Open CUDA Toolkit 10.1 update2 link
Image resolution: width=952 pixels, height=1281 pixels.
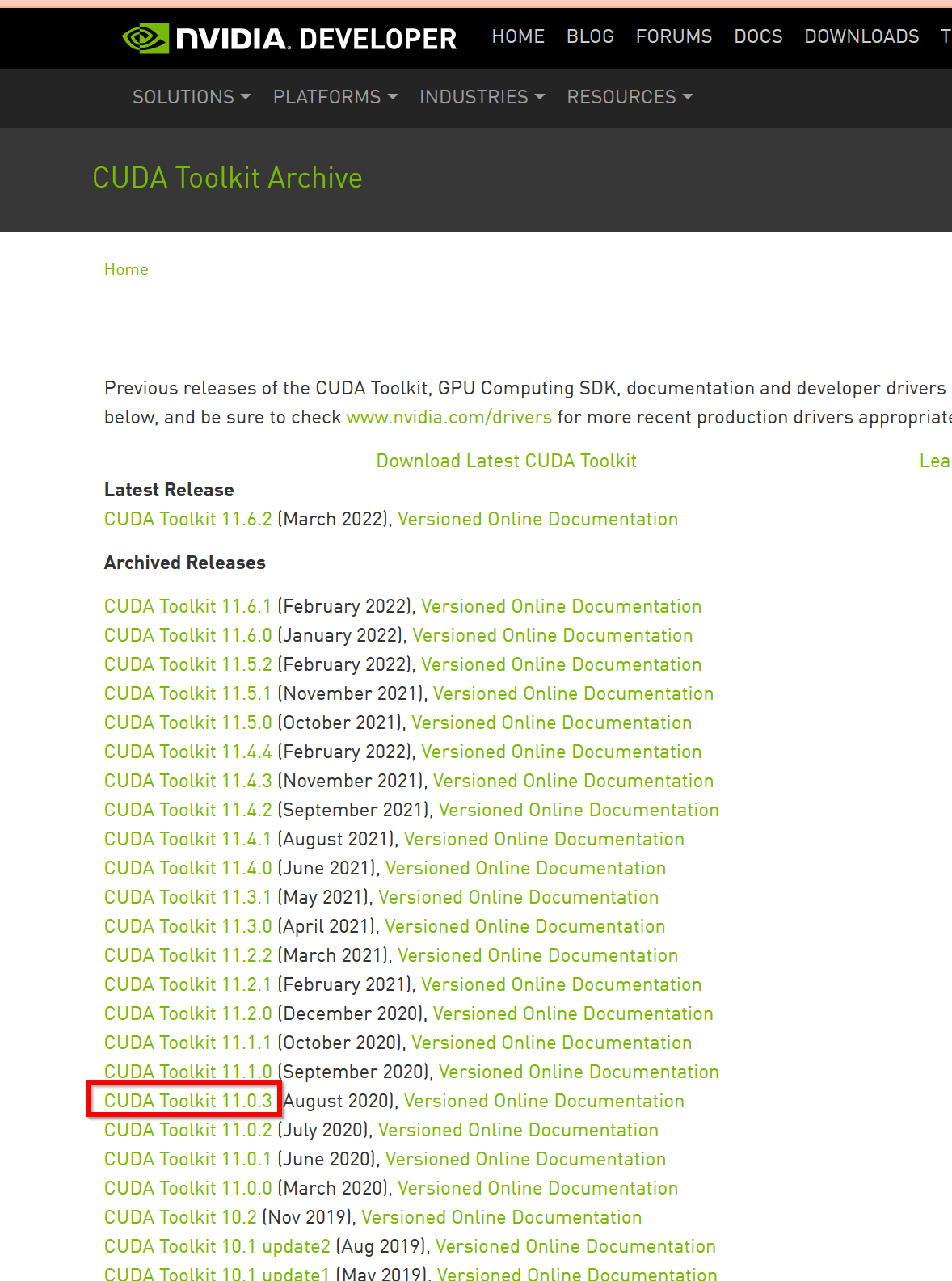[x=217, y=1246]
